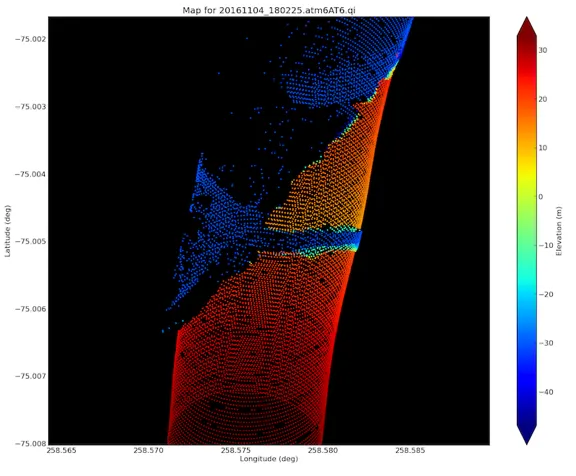
Task: Click colorbar tick label -40
Action: (546, 392)
